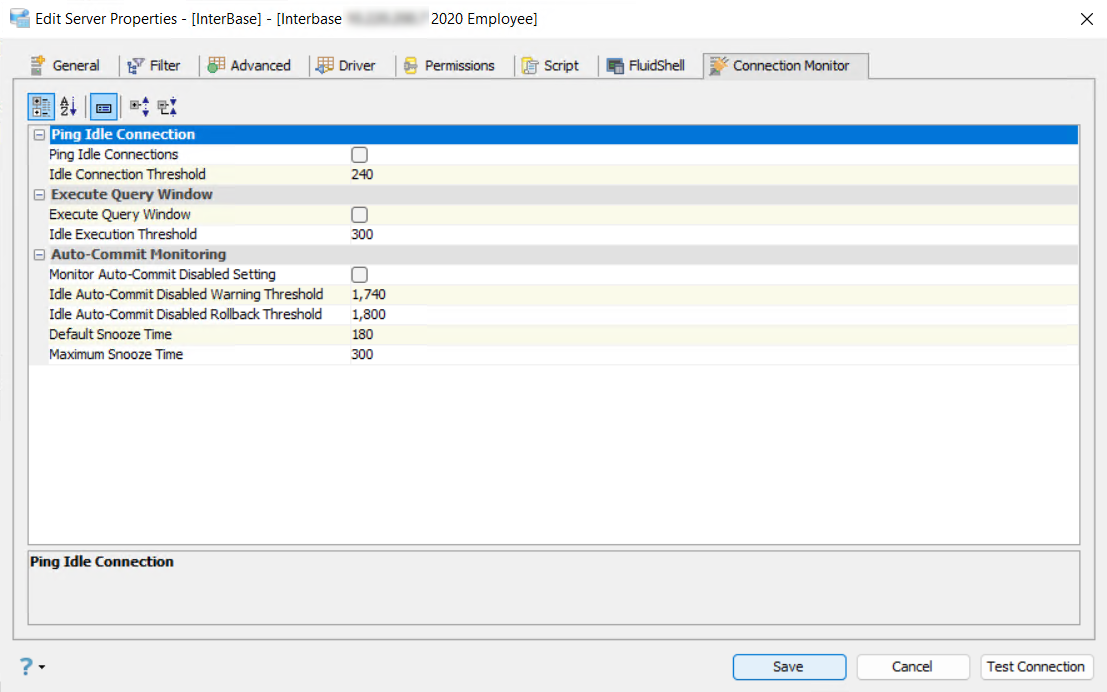Collapse the Ping Idle Connection group
1107x692 pixels.
pos(40,135)
